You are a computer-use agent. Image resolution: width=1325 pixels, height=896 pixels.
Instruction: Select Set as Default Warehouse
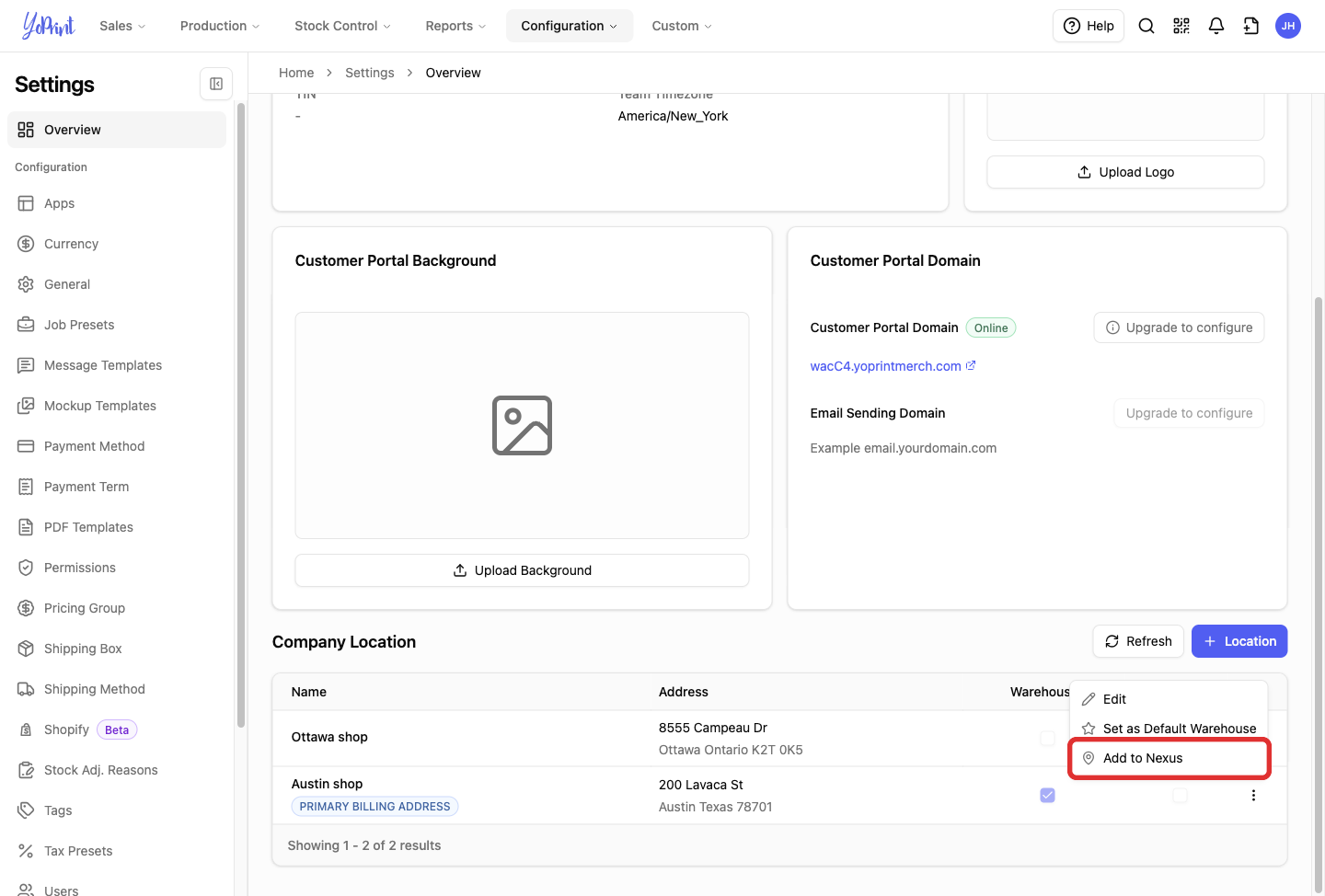click(x=1169, y=729)
